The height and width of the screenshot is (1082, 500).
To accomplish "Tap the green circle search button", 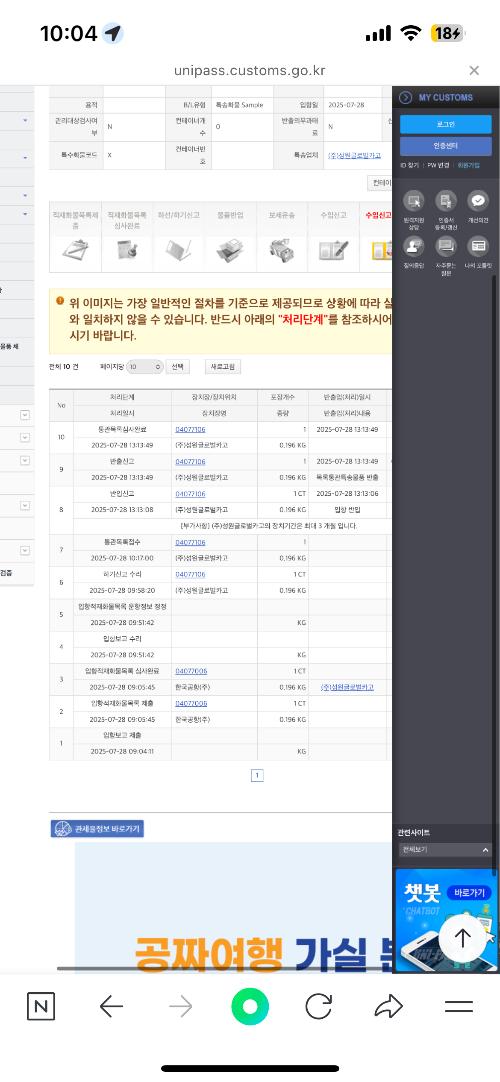I will [250, 1006].
